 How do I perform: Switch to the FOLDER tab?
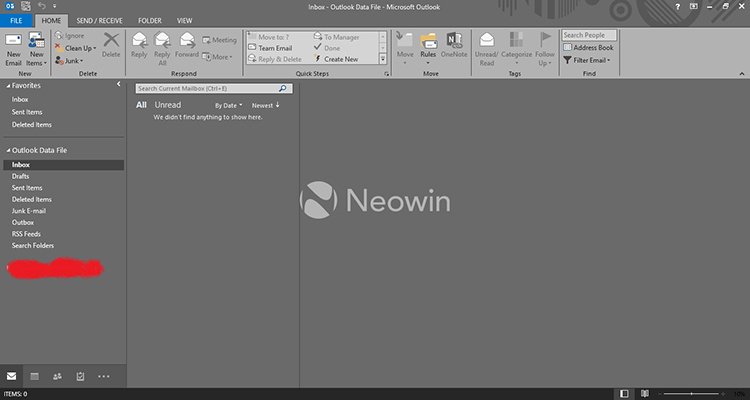click(x=150, y=21)
